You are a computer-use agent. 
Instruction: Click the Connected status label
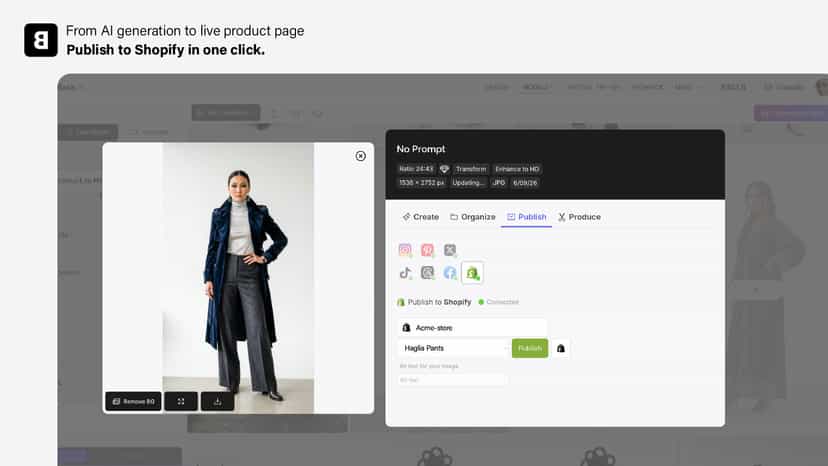pos(502,302)
